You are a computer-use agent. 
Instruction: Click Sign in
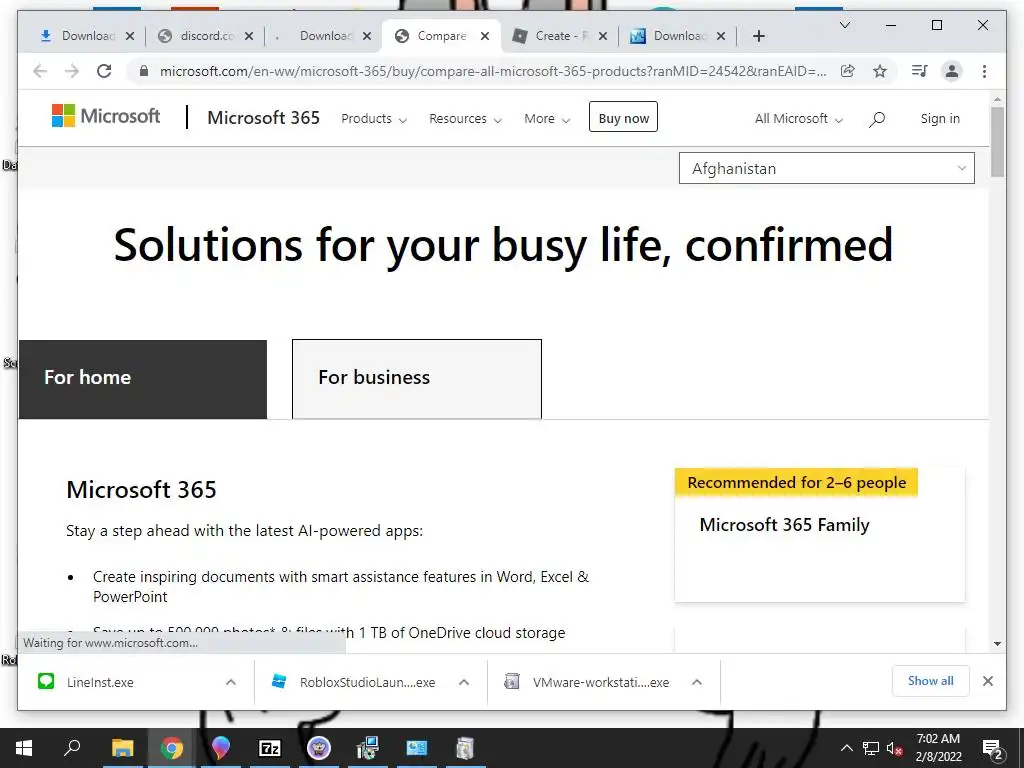[940, 119]
